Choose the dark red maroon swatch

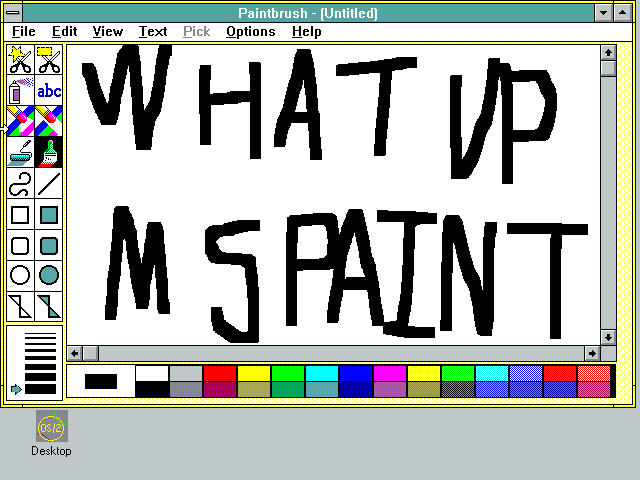pyautogui.click(x=220, y=389)
